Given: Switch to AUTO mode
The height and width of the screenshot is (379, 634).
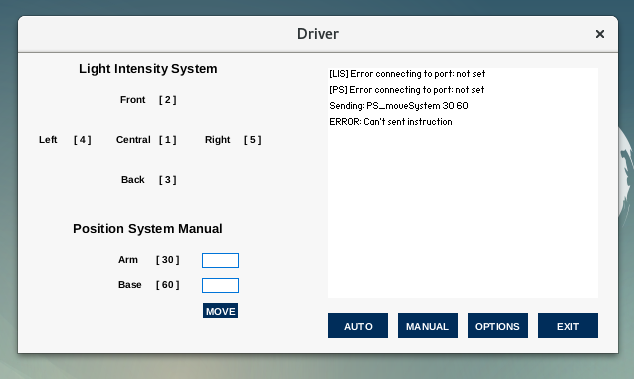Looking at the screenshot, I should coord(358,326).
